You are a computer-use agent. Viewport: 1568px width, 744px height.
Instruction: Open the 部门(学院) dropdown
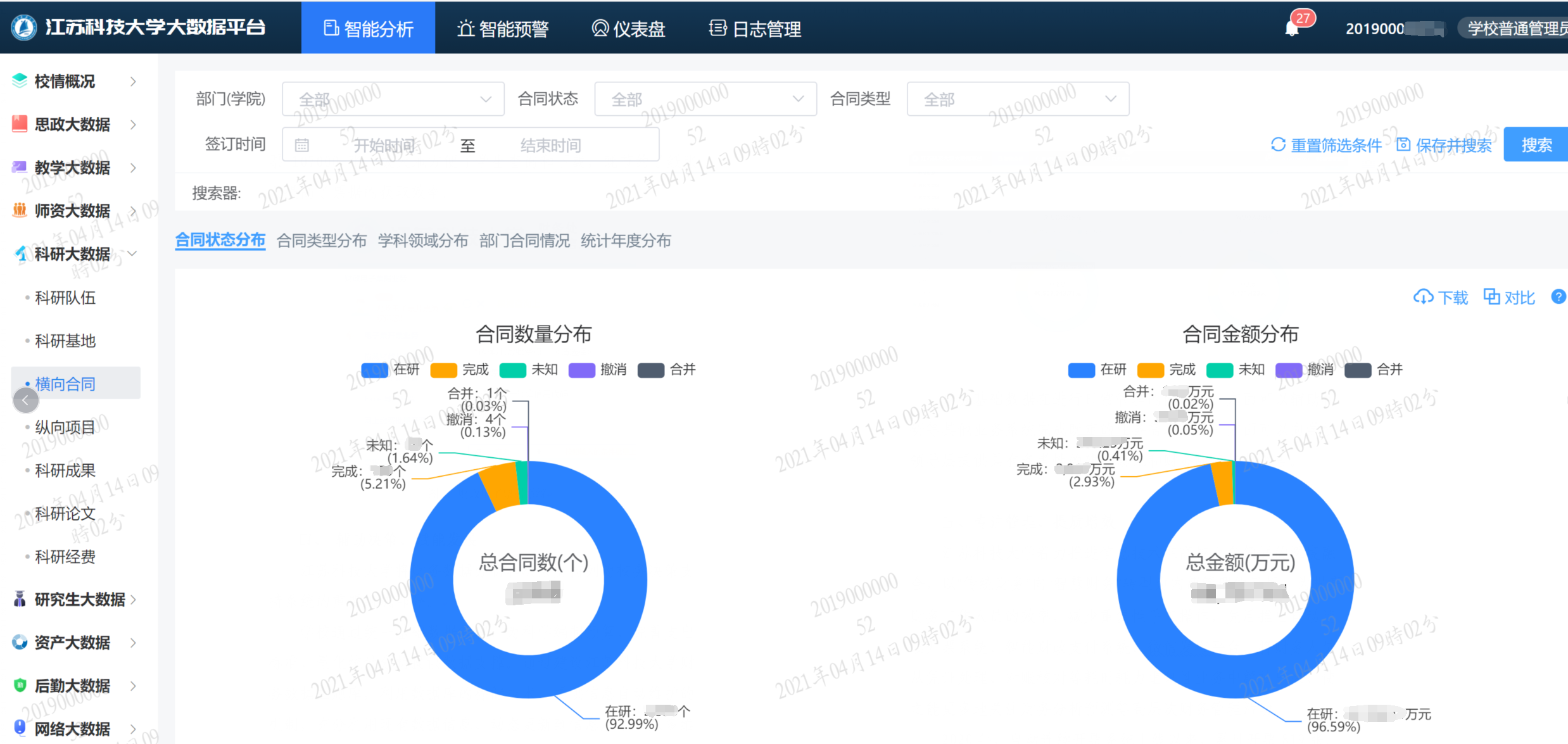[393, 99]
